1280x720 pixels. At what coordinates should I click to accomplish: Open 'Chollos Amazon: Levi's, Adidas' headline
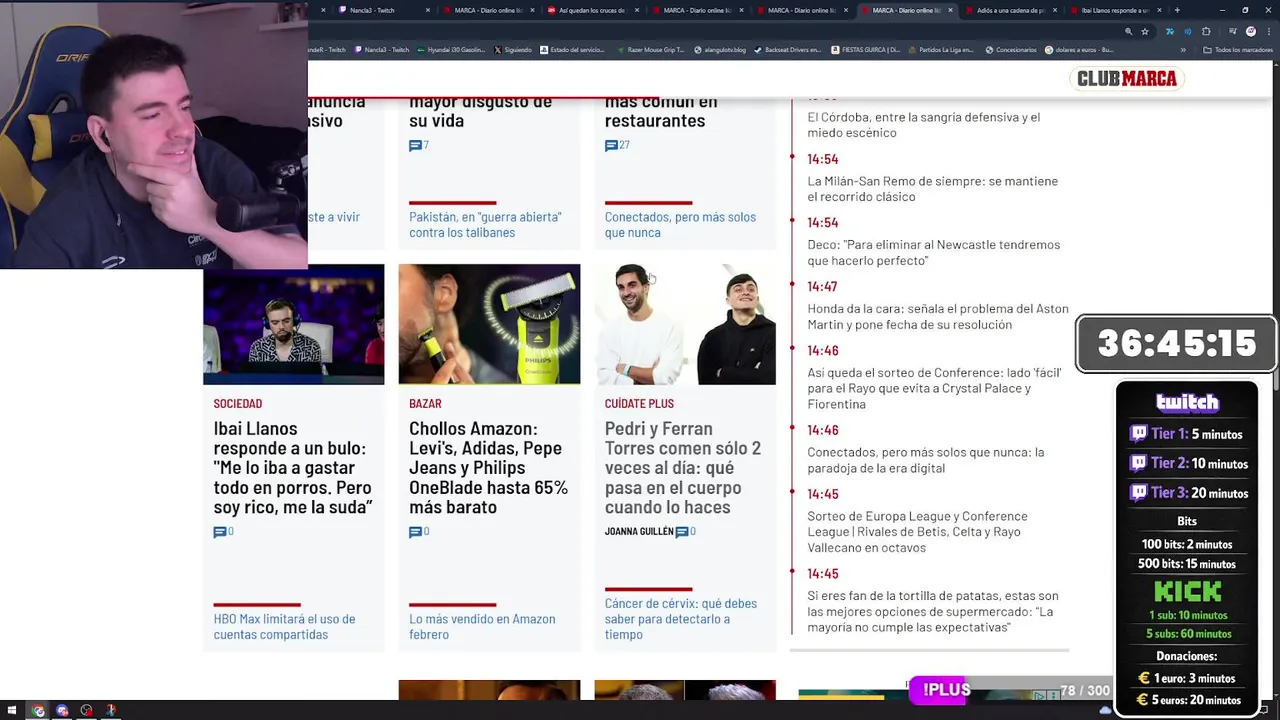[x=488, y=467]
